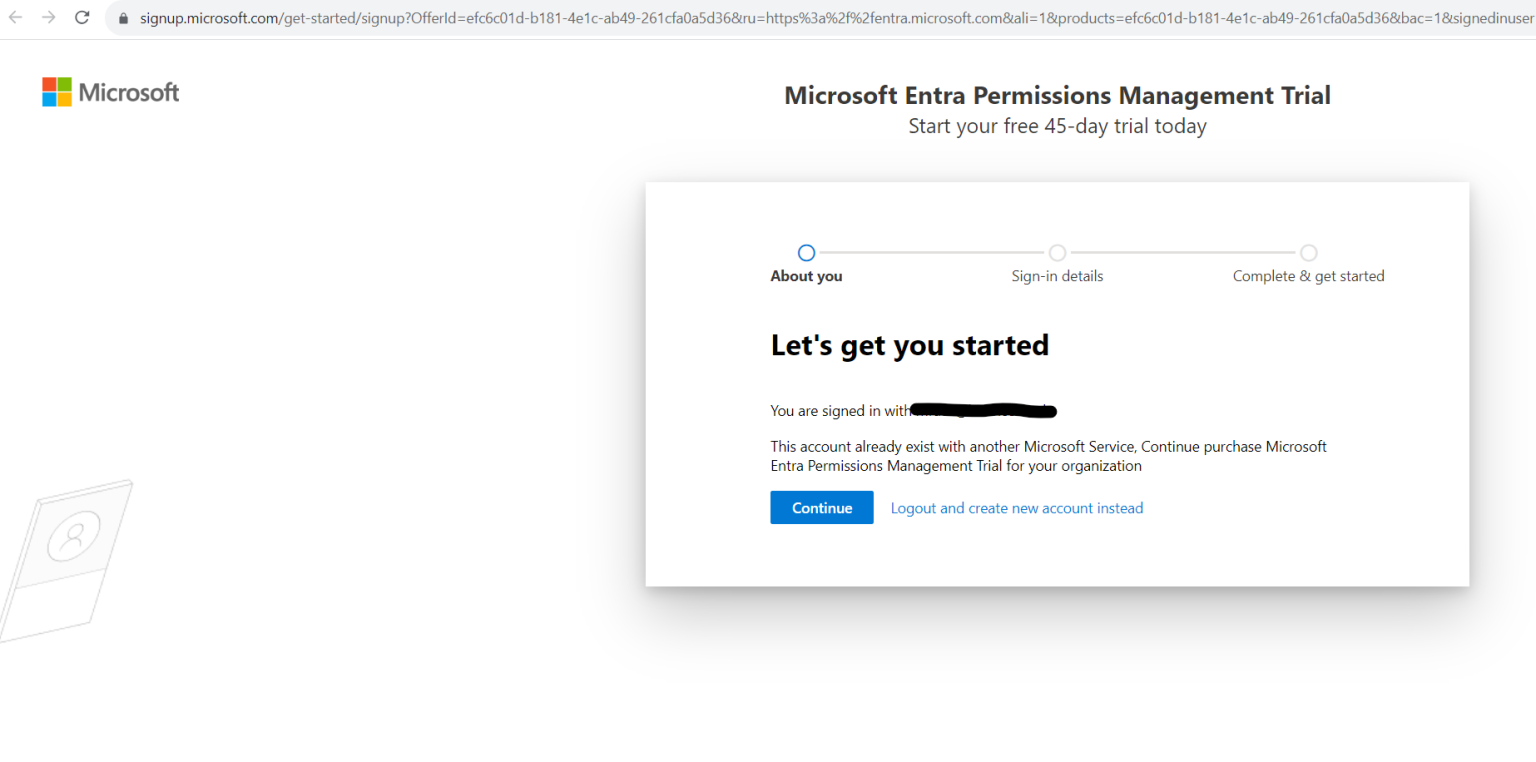Click the progress bar between signup steps
This screenshot has height=762, width=1536.
point(930,252)
